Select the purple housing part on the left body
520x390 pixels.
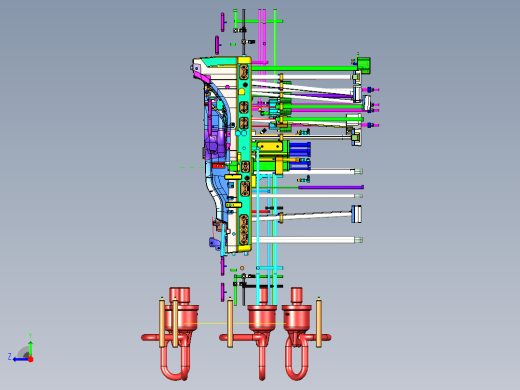216,143
